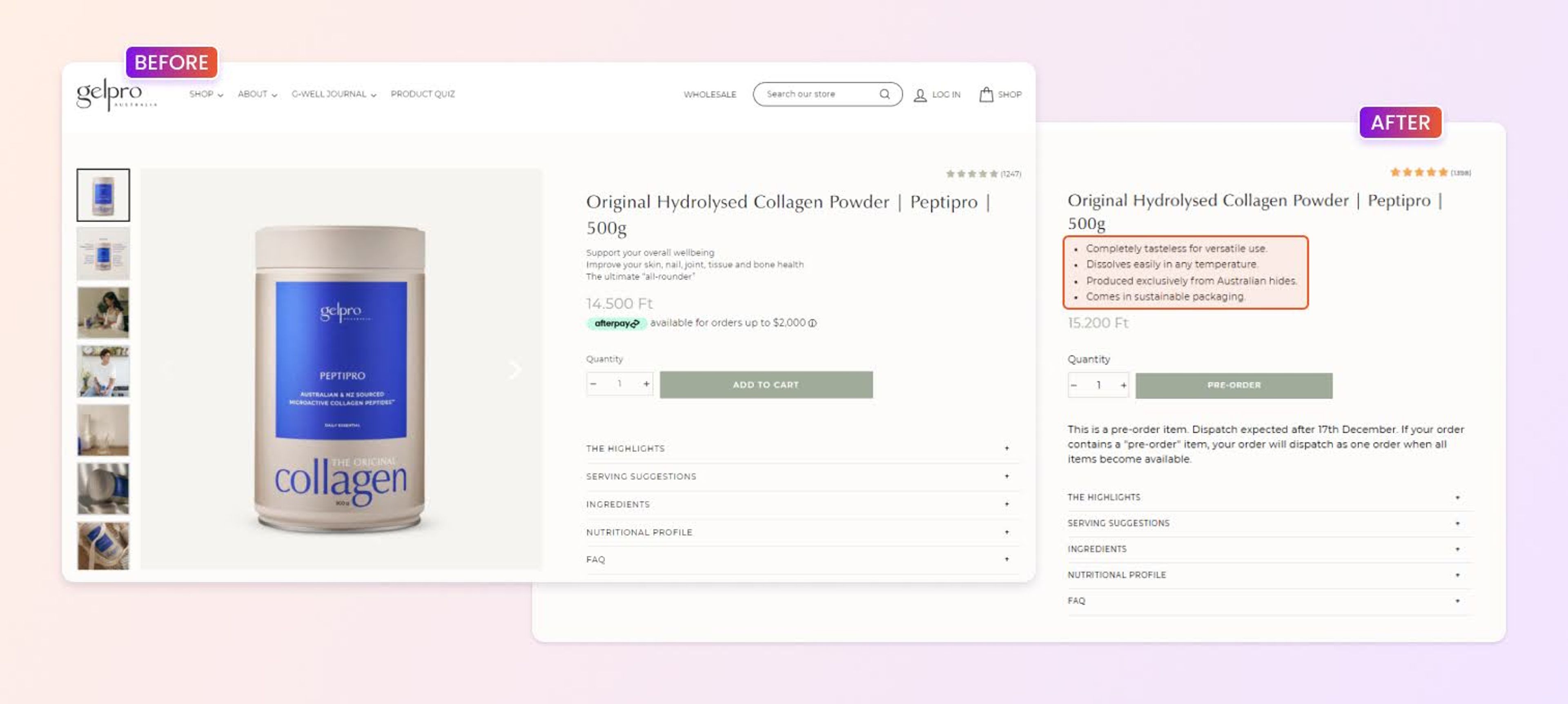Click the 14.500 Ft price text
1568x704 pixels.
[x=619, y=303]
